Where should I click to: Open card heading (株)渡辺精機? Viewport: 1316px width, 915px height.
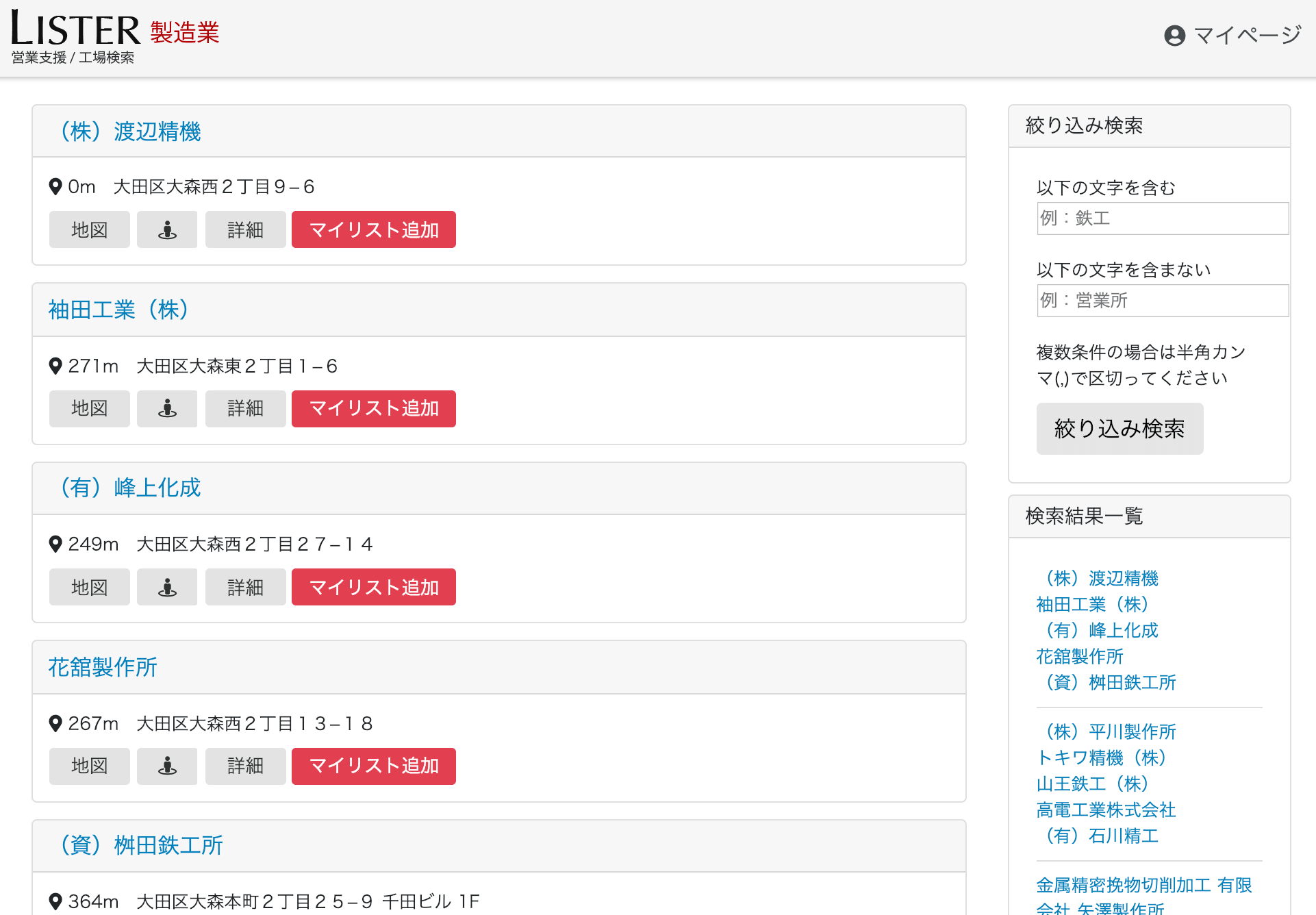(x=125, y=131)
